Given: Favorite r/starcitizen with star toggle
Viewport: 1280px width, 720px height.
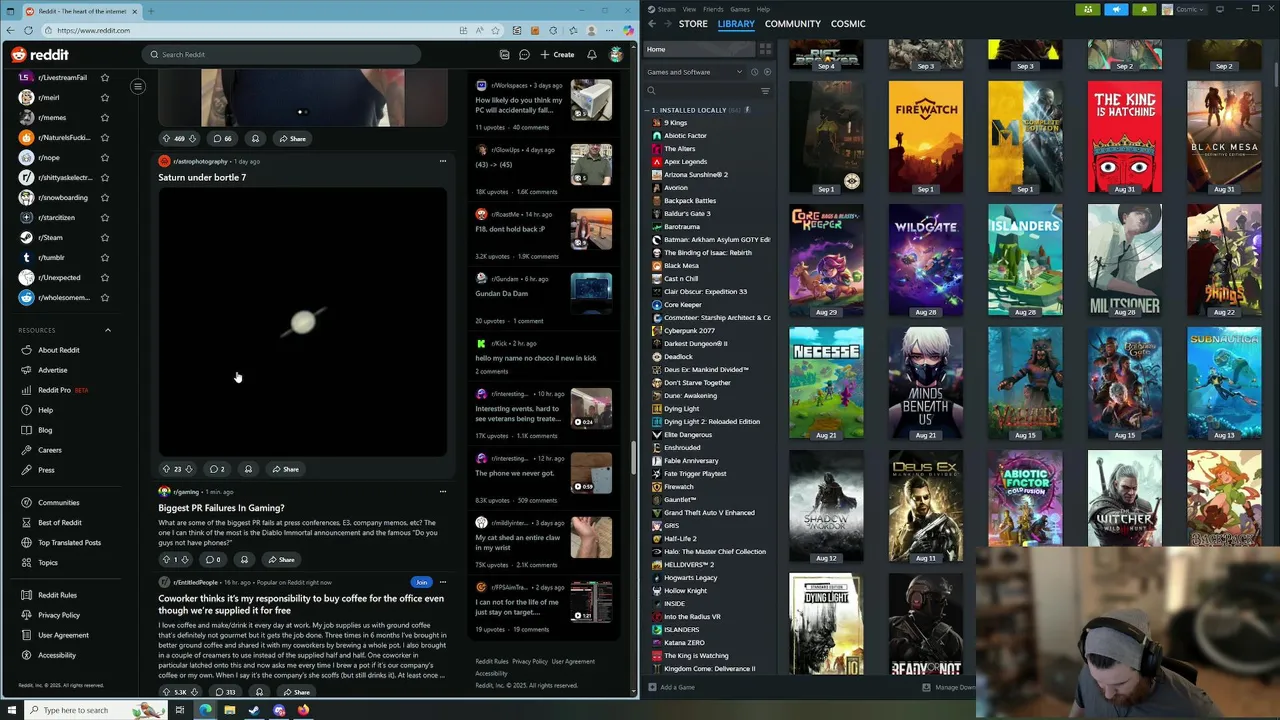Looking at the screenshot, I should [105, 217].
